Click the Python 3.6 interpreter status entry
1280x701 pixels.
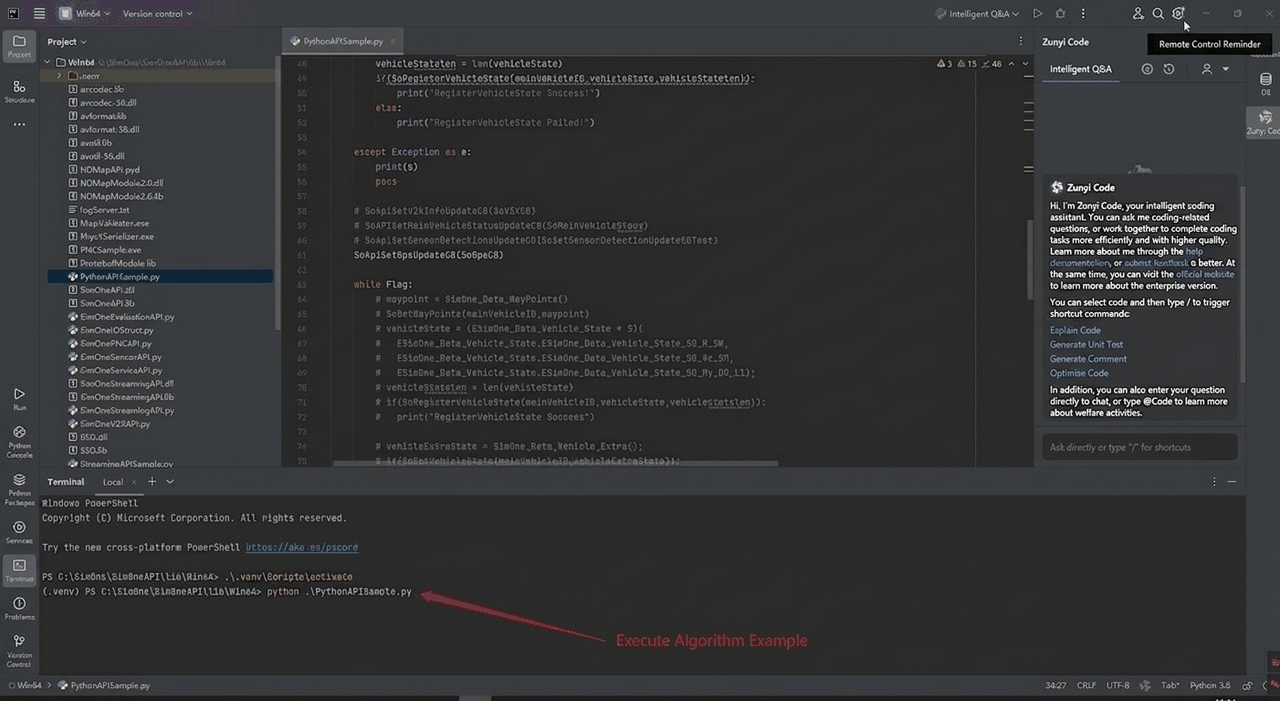point(1210,686)
